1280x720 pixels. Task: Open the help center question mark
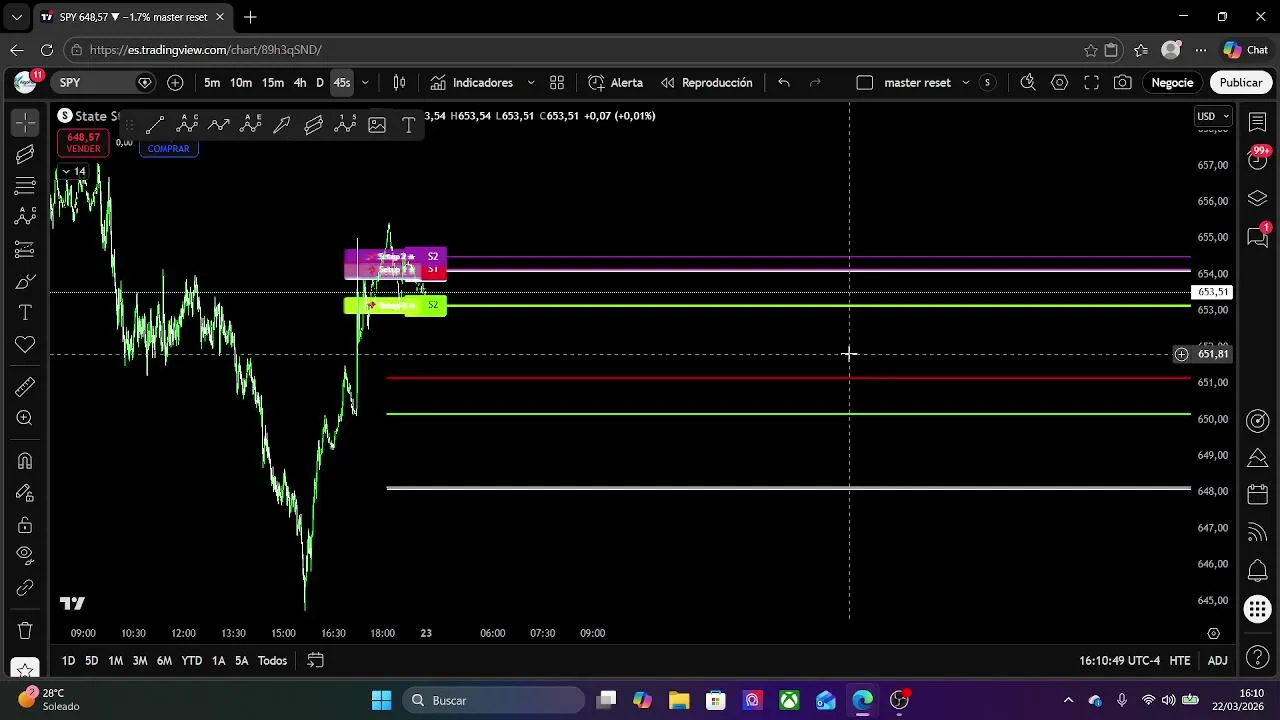1258,657
